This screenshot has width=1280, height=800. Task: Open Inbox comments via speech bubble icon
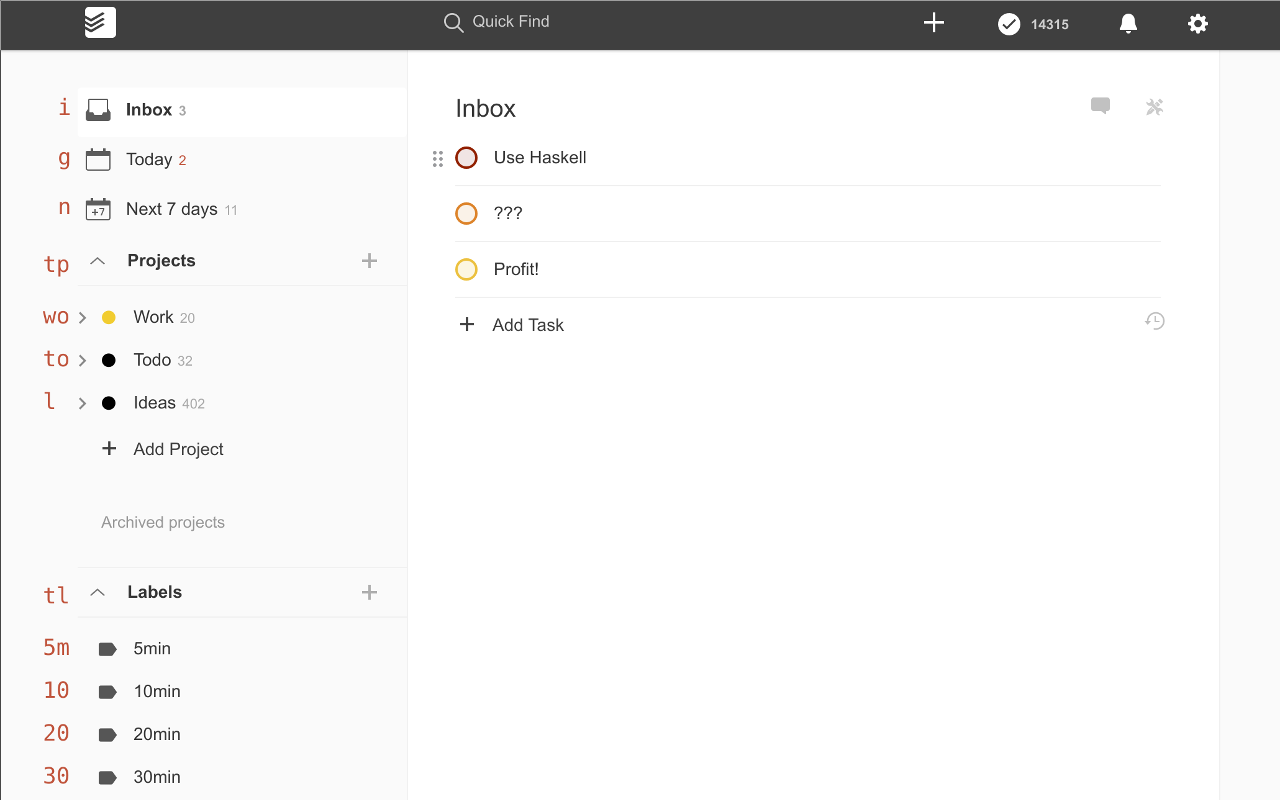(1100, 106)
